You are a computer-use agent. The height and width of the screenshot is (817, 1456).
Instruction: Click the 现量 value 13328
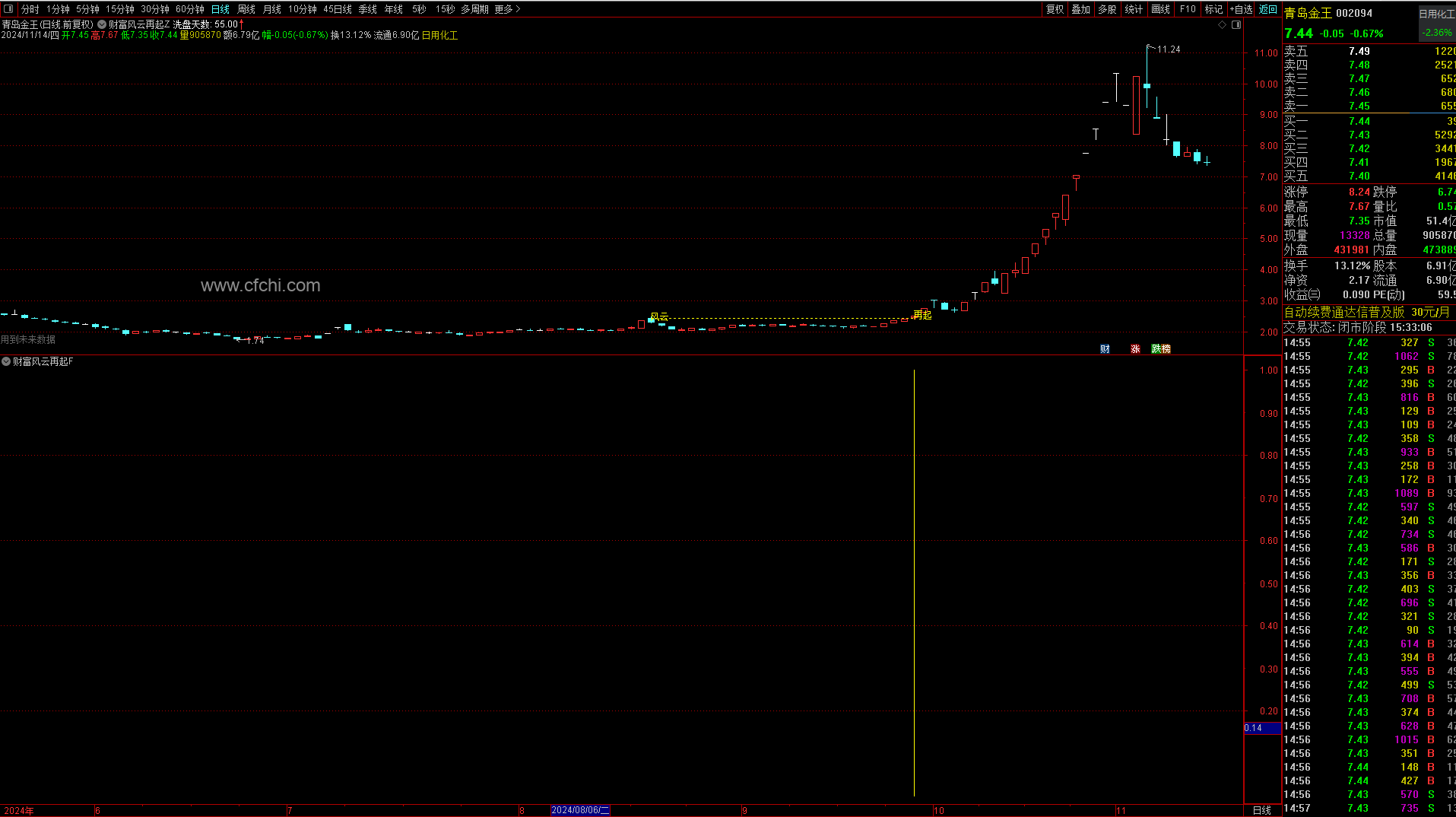1355,235
